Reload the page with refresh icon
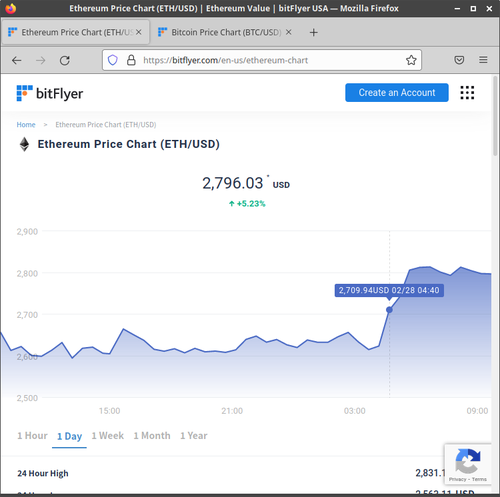 pyautogui.click(x=65, y=60)
